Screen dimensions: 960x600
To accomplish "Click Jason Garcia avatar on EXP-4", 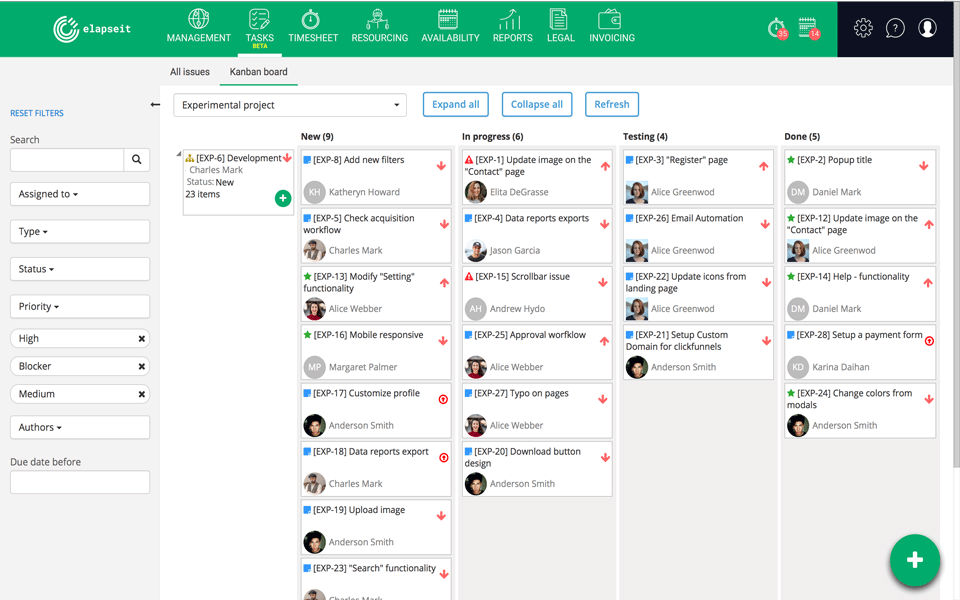I will point(476,250).
